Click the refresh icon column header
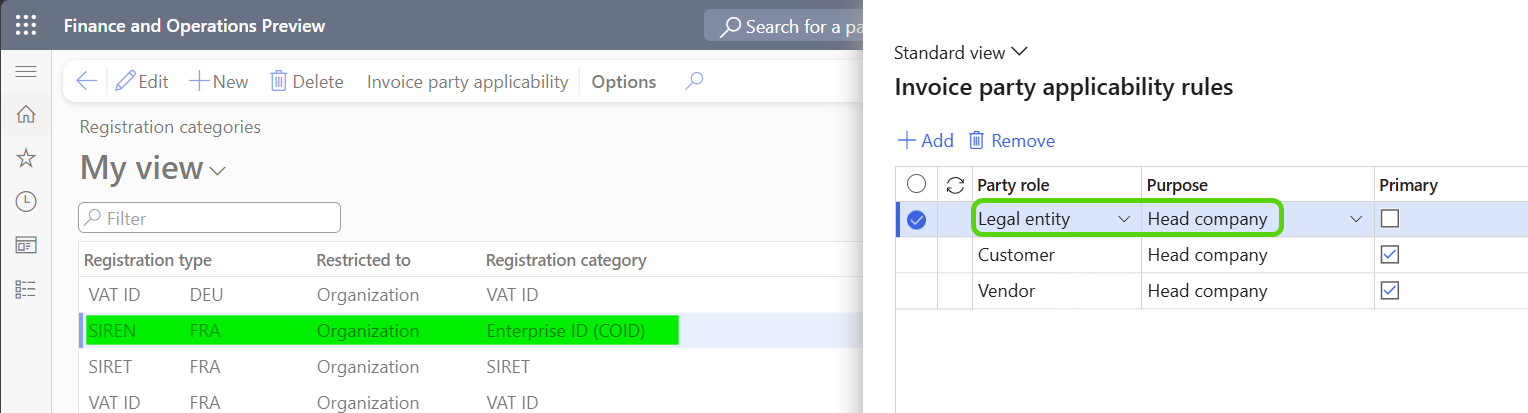This screenshot has height=413, width=1528. [x=955, y=185]
